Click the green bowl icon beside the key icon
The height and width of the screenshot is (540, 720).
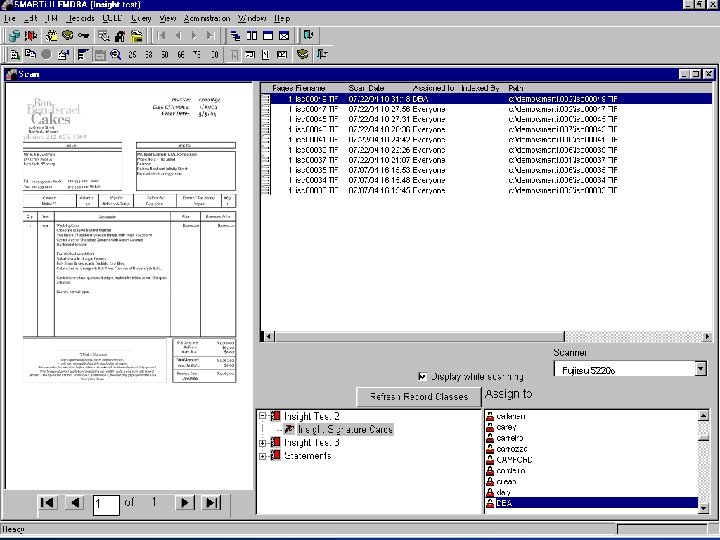click(x=68, y=35)
